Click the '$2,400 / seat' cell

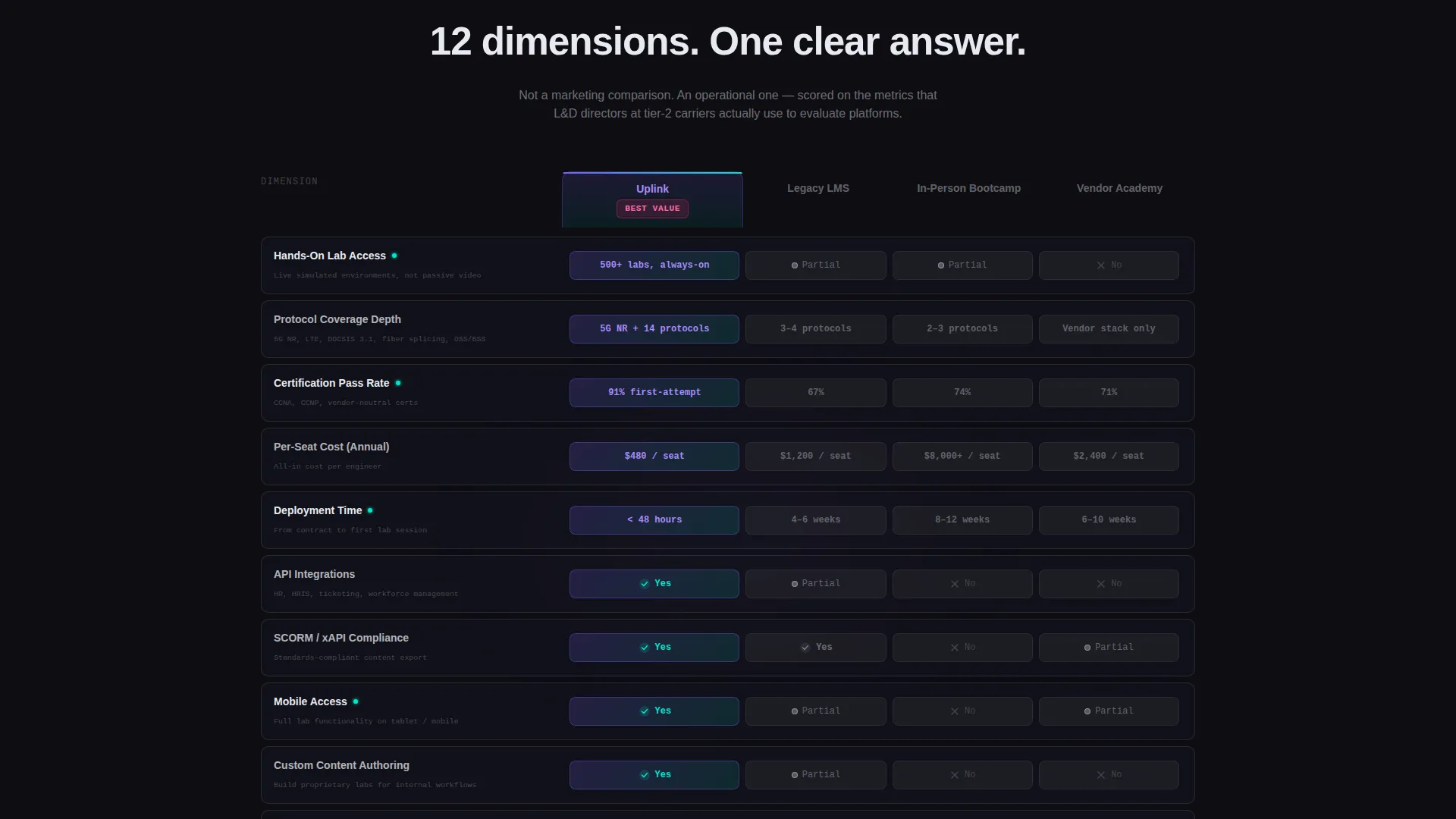[1109, 457]
